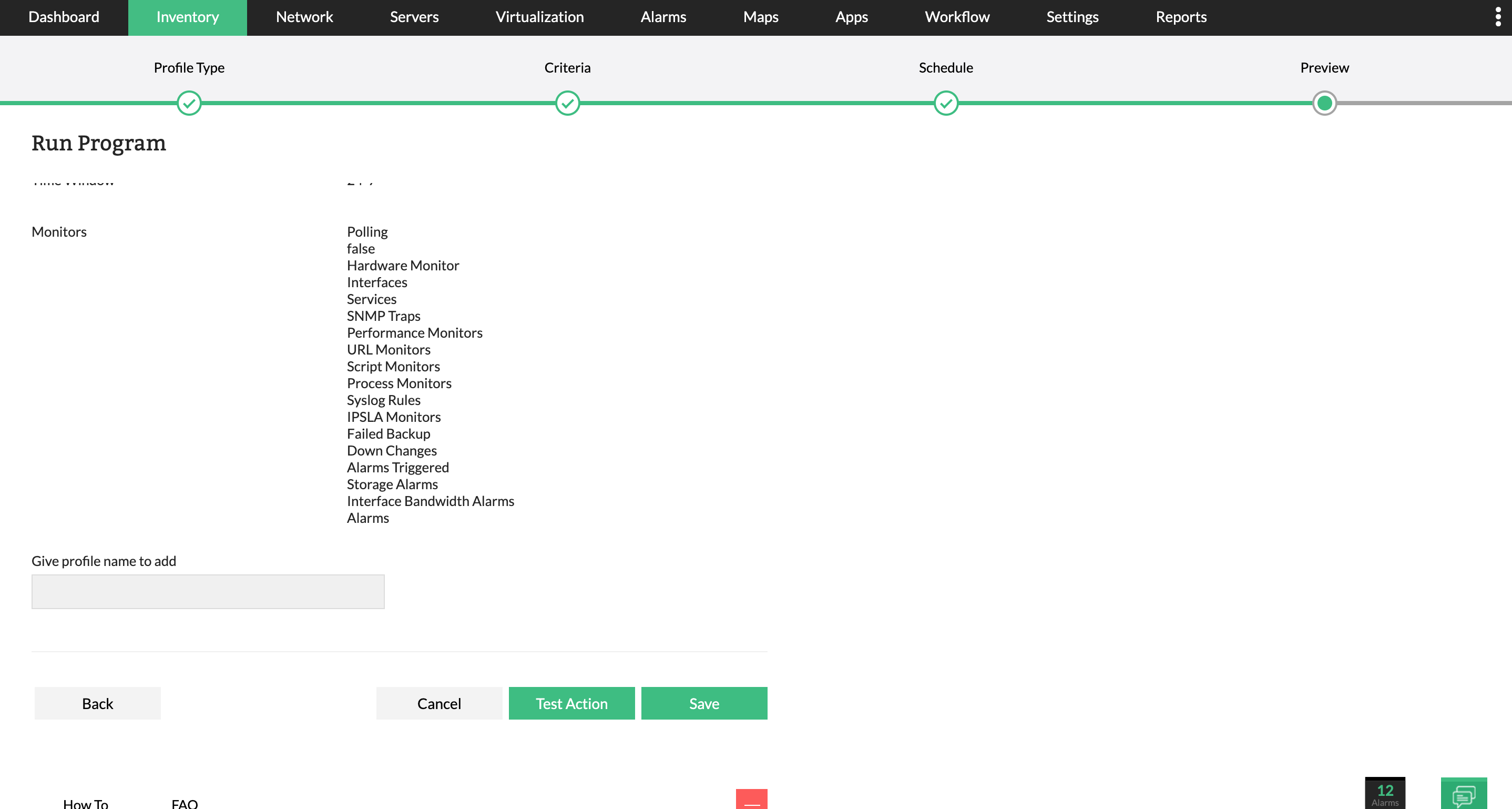Focus the profile name input field

click(208, 592)
